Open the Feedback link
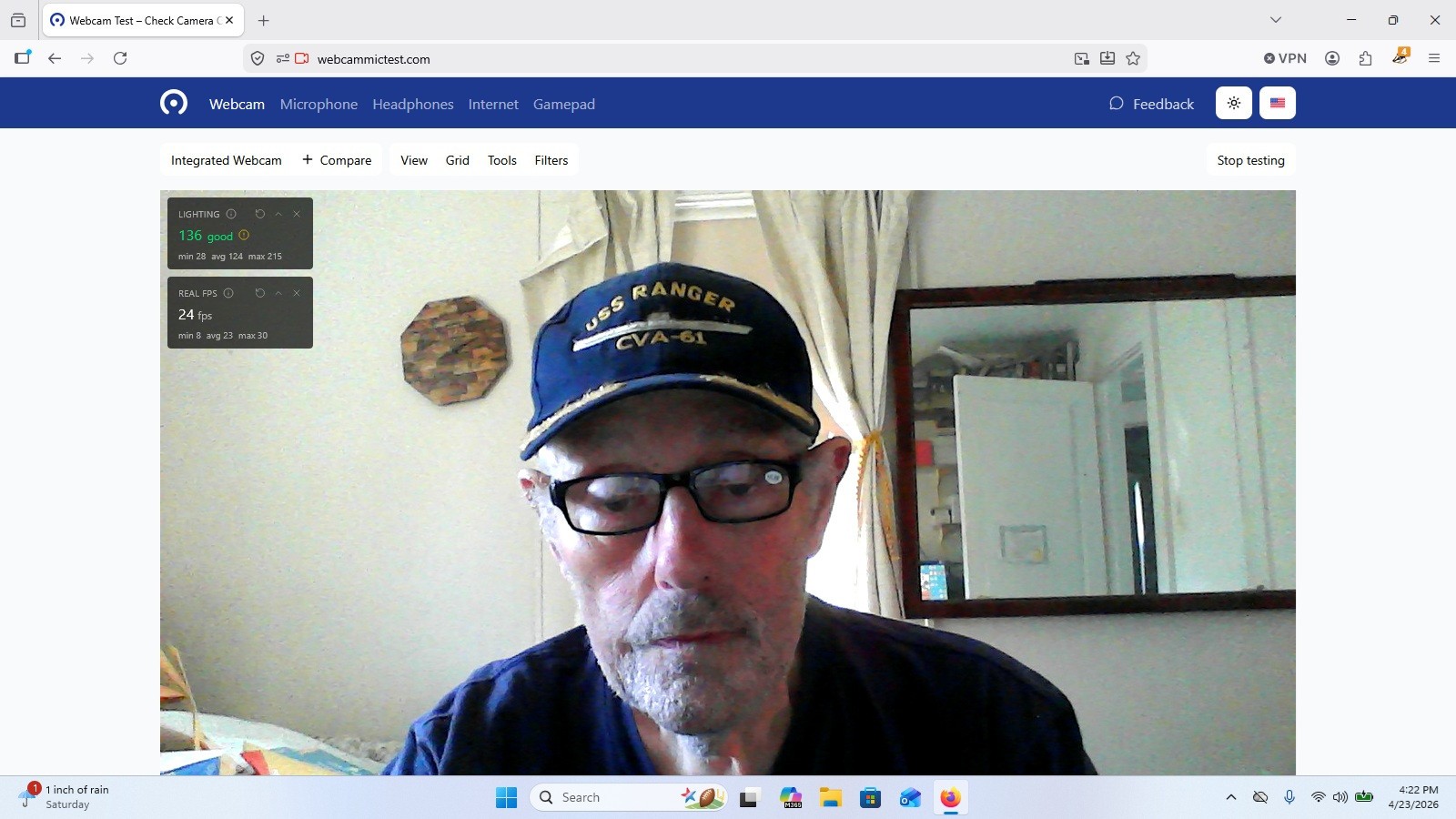Viewport: 1456px width, 819px height. [x=1151, y=104]
